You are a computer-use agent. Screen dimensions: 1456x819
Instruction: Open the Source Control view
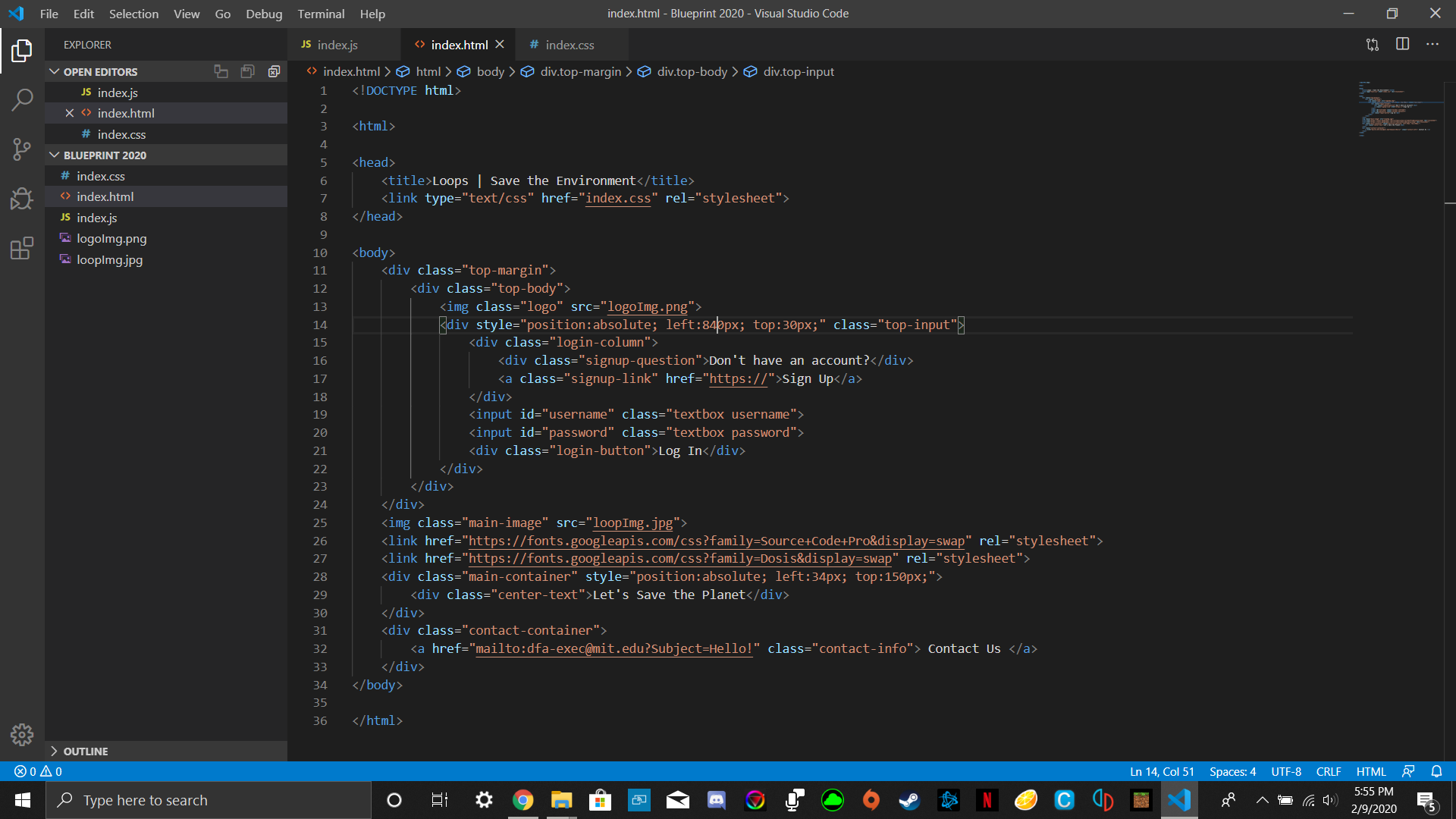click(22, 149)
